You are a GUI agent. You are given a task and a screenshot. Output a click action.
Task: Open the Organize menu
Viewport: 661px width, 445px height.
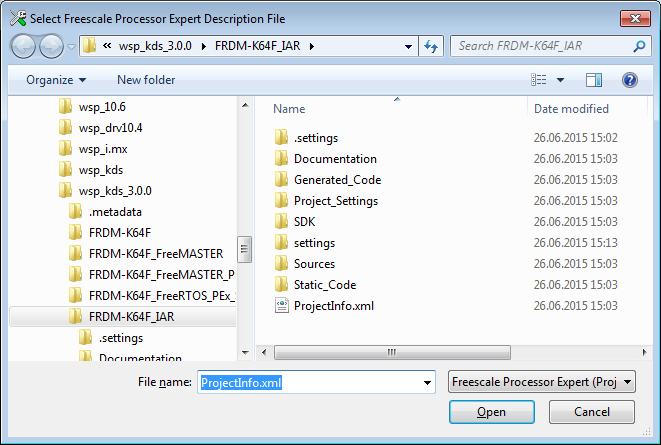click(x=55, y=80)
